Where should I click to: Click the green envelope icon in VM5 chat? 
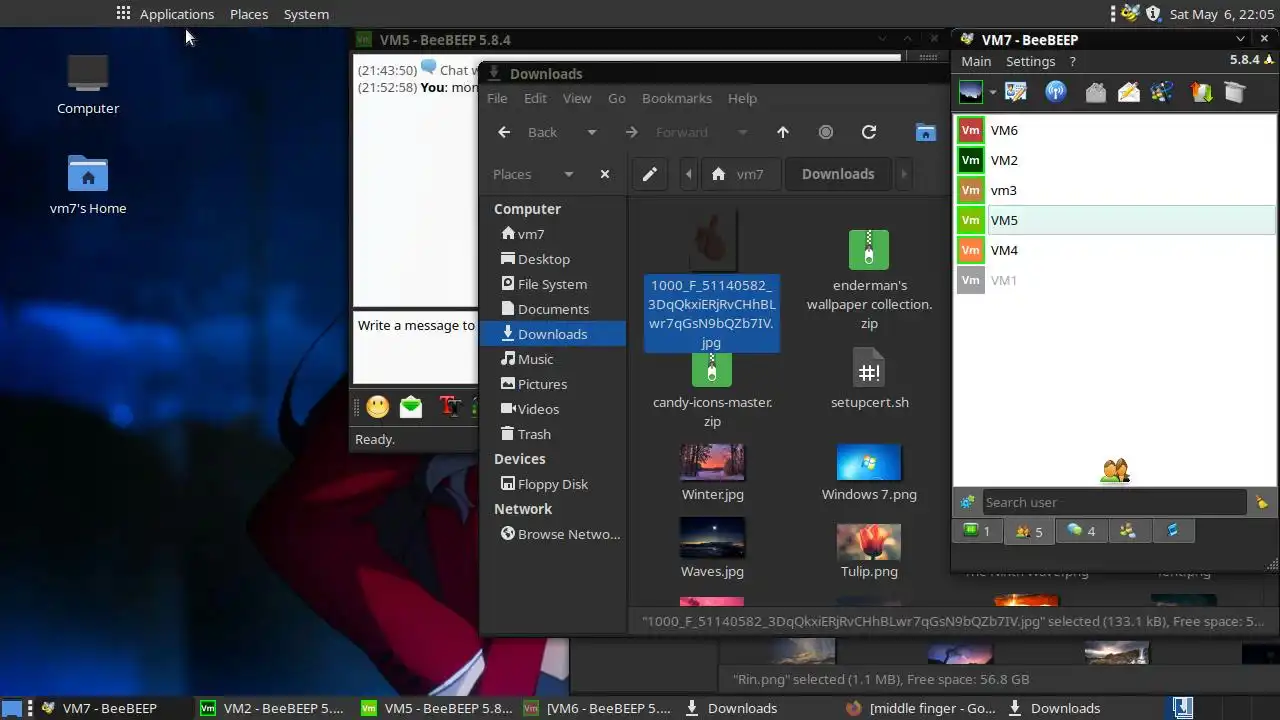point(410,406)
